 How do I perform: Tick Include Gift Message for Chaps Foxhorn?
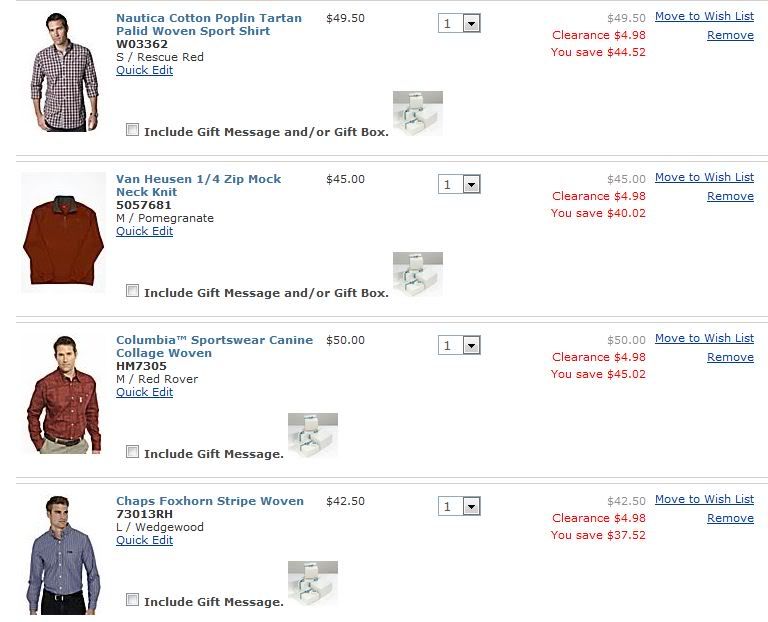point(132,599)
